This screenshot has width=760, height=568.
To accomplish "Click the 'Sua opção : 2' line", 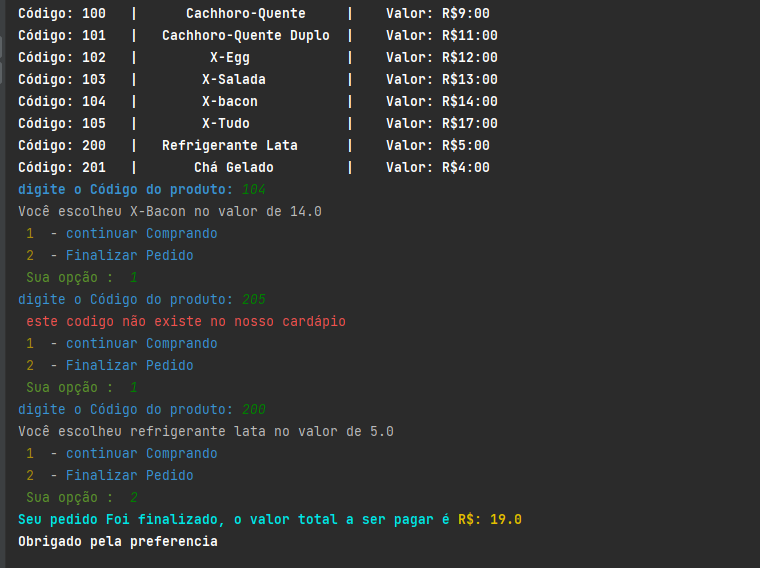I will (82, 498).
